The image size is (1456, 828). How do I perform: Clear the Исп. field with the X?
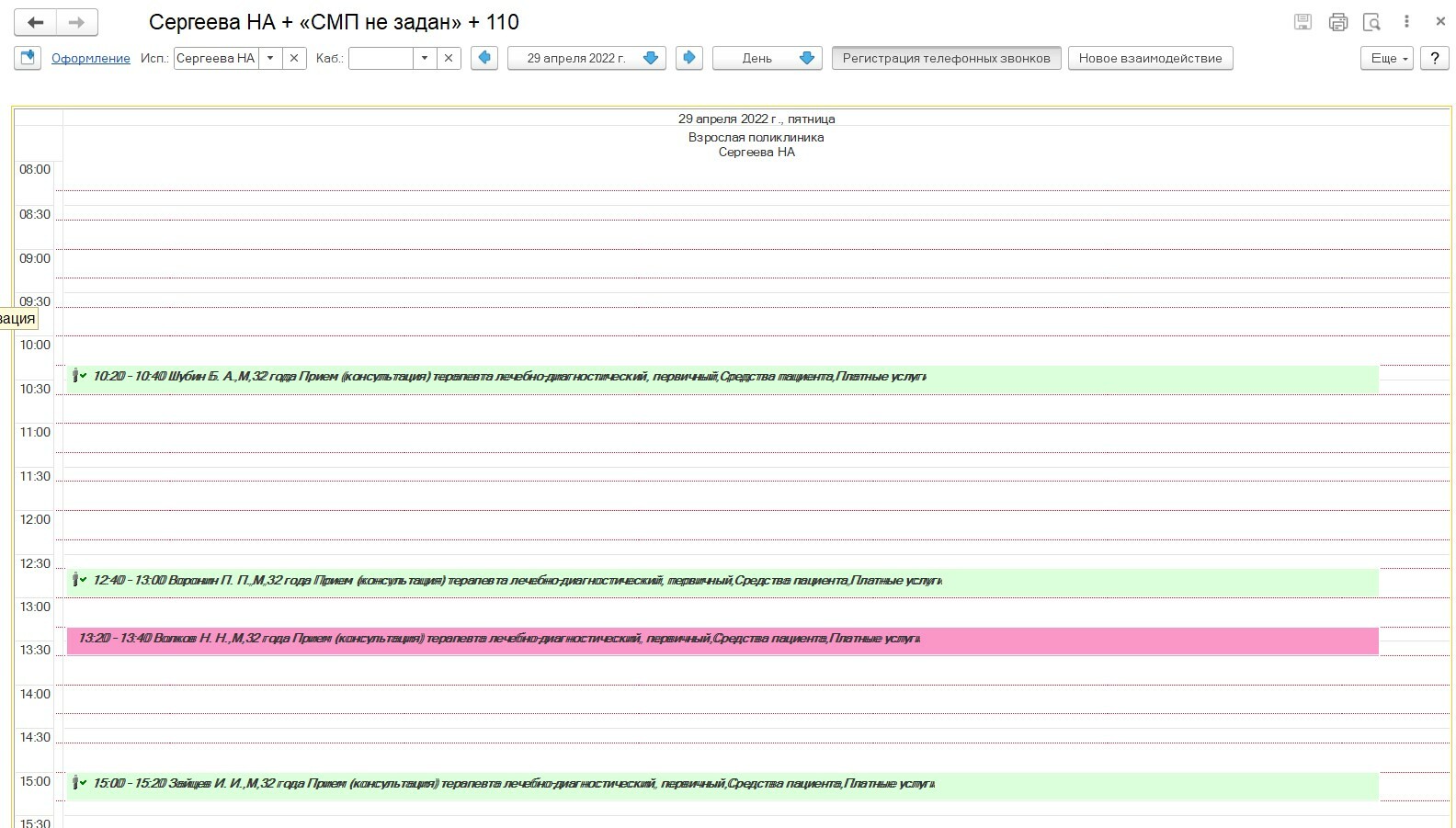[x=294, y=58]
